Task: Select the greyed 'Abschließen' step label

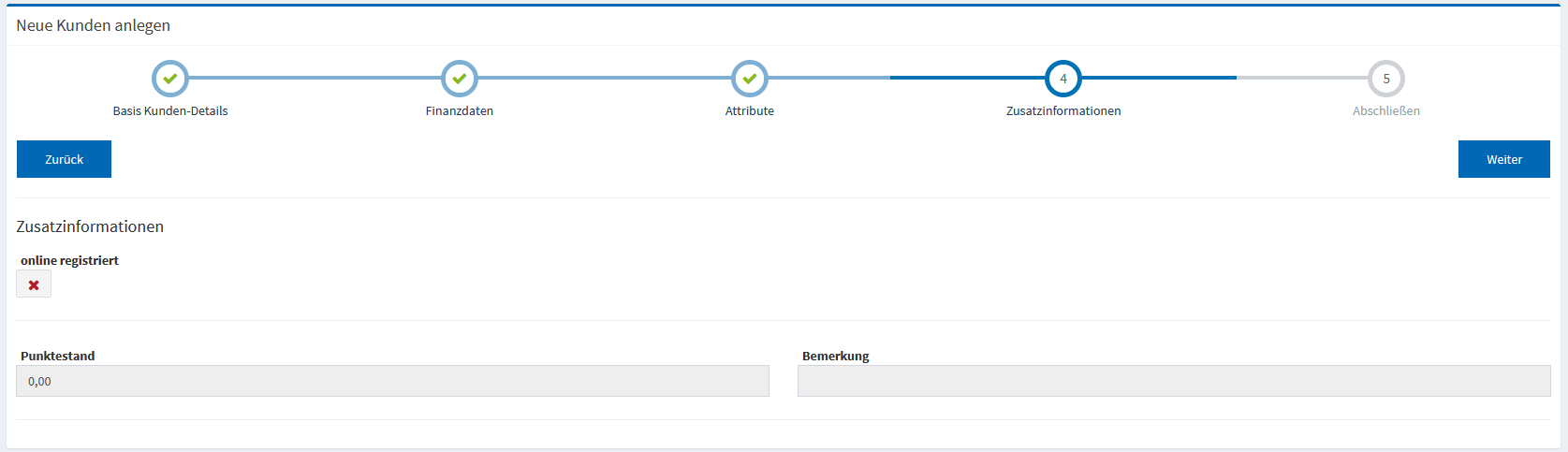Action: coord(1385,110)
